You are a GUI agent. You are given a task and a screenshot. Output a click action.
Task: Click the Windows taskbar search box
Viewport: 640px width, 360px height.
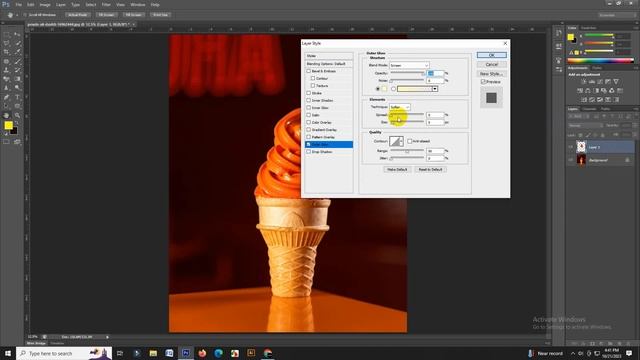(x=64, y=353)
